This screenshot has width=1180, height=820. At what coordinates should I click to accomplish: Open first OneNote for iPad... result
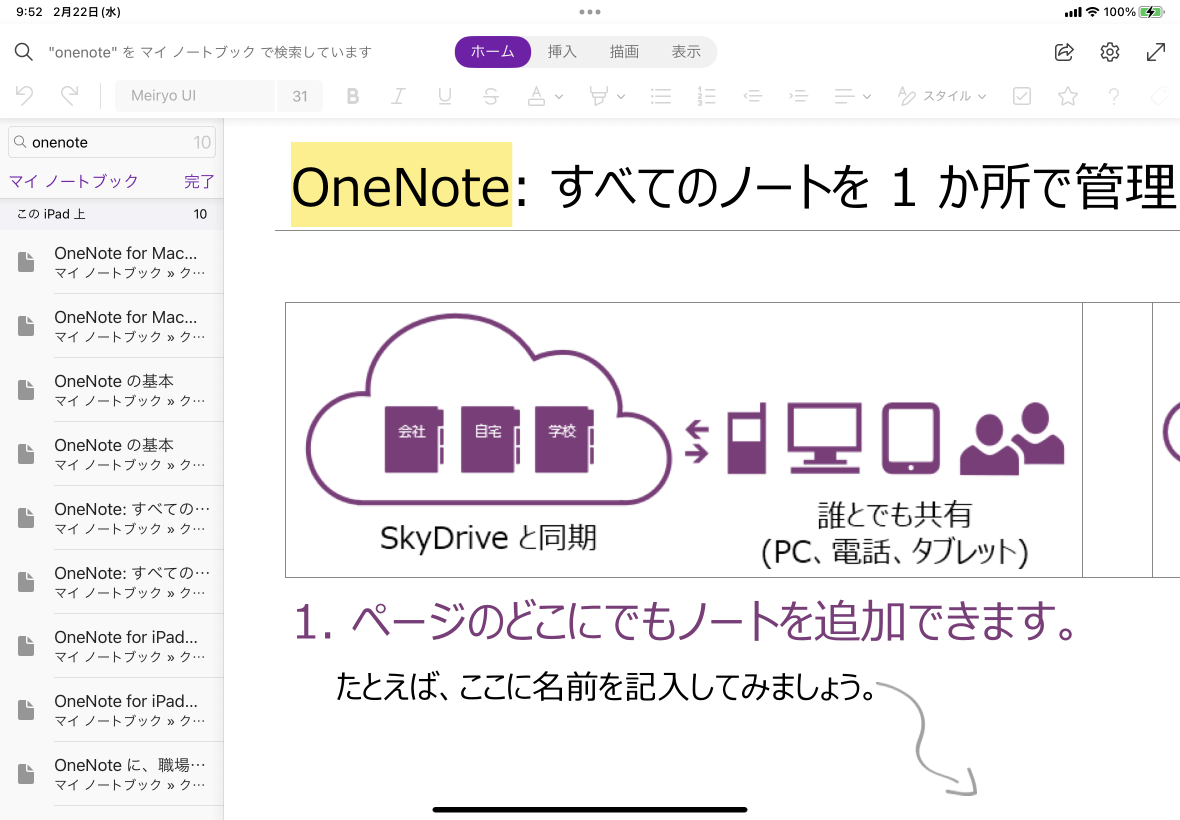point(112,645)
